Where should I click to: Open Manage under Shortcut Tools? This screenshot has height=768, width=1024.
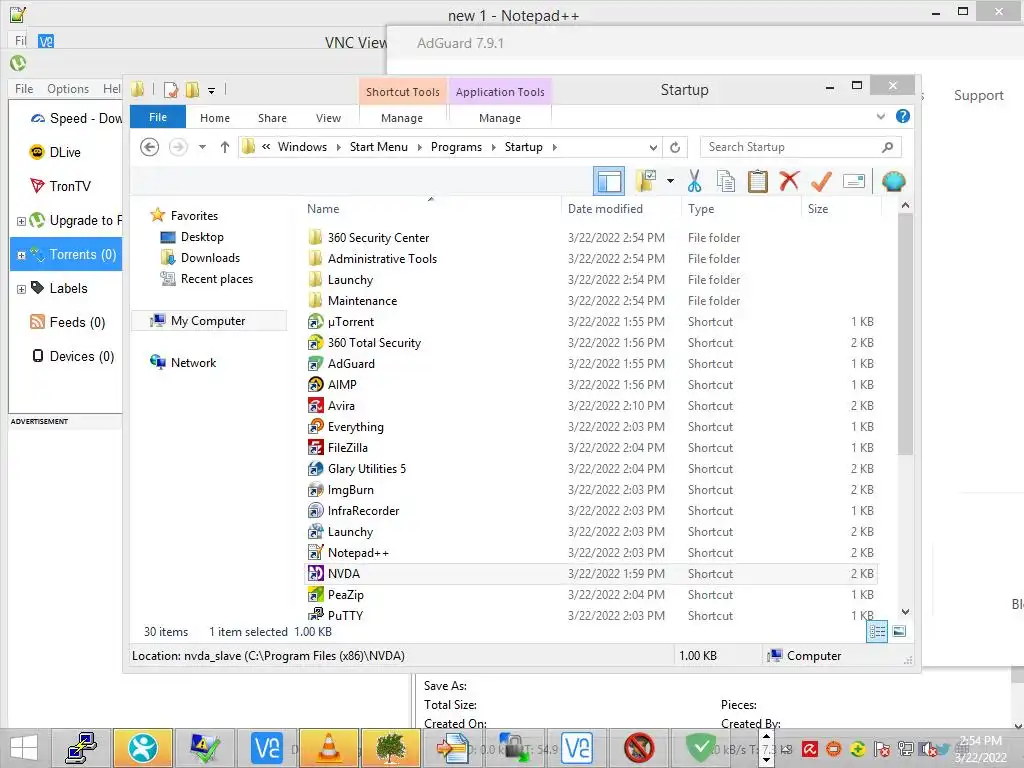[x=402, y=118]
